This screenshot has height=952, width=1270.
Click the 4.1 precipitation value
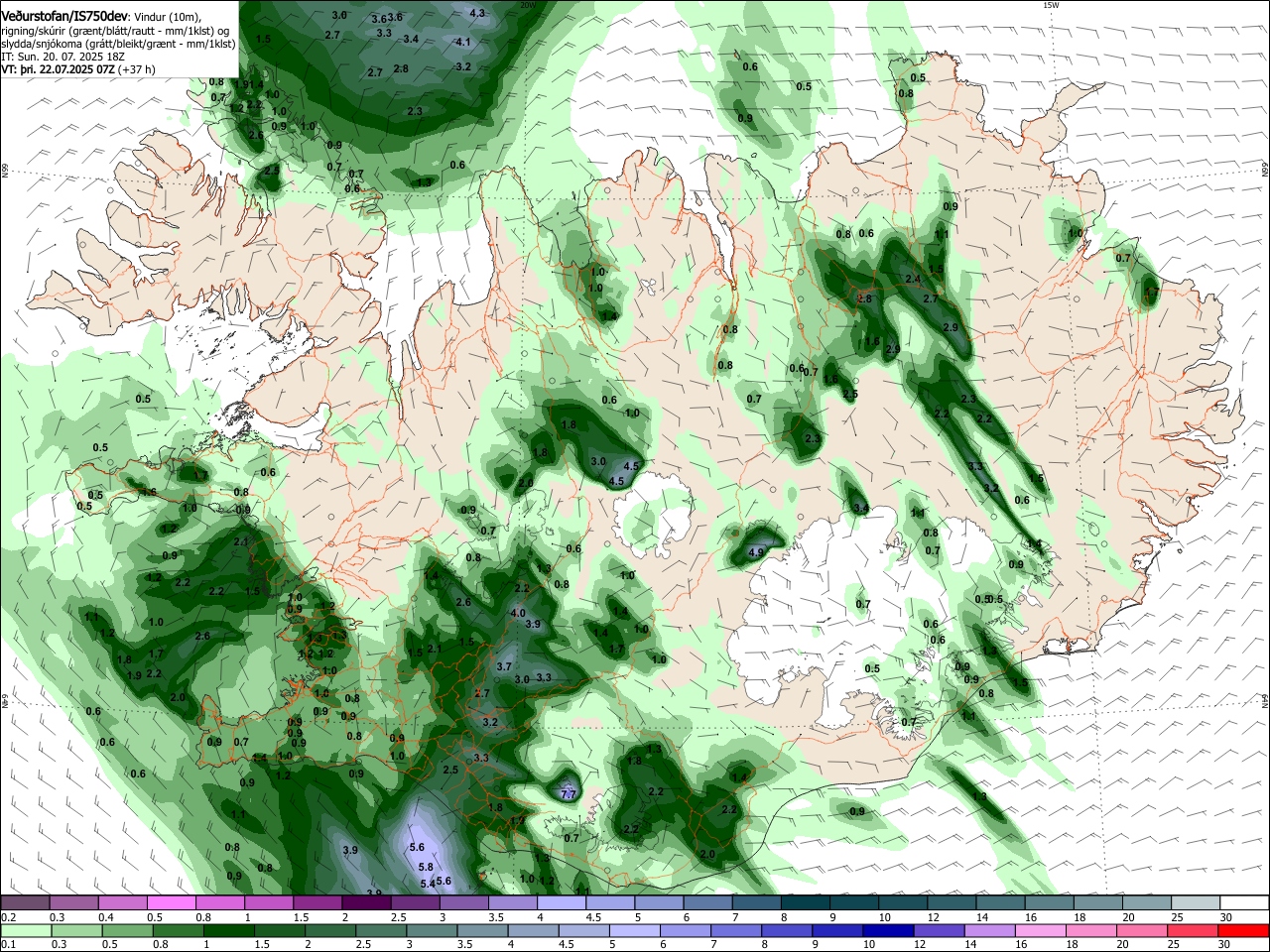pyautogui.click(x=462, y=42)
